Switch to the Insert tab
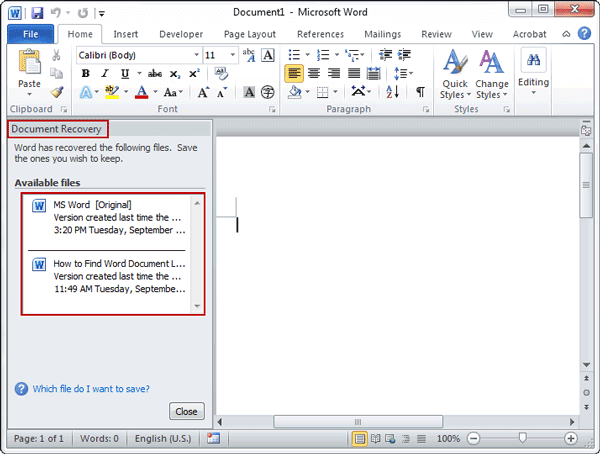 click(126, 34)
